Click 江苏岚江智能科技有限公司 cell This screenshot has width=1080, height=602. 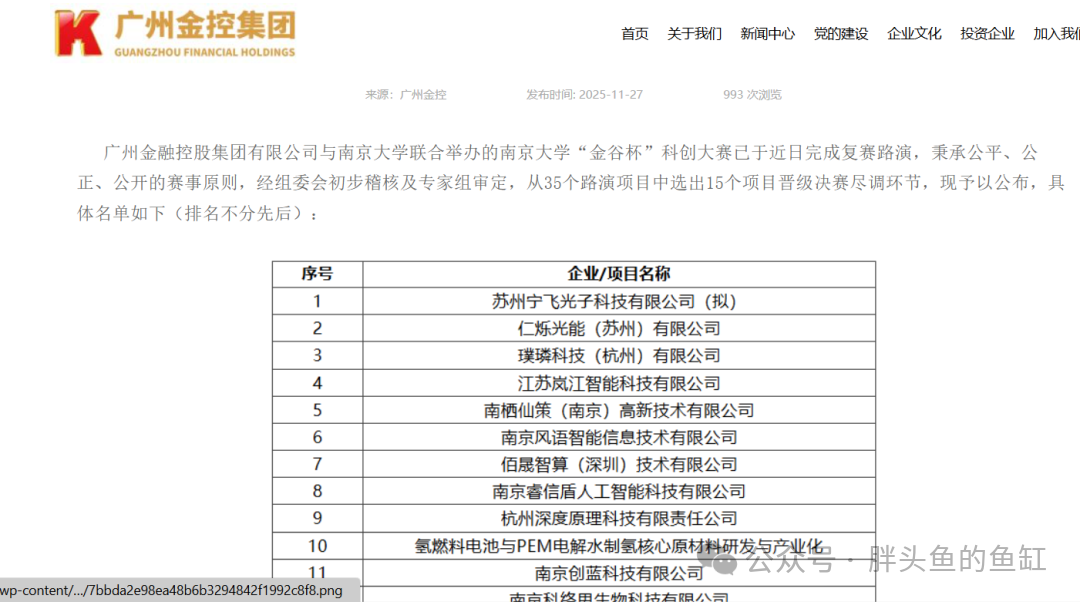(x=619, y=383)
